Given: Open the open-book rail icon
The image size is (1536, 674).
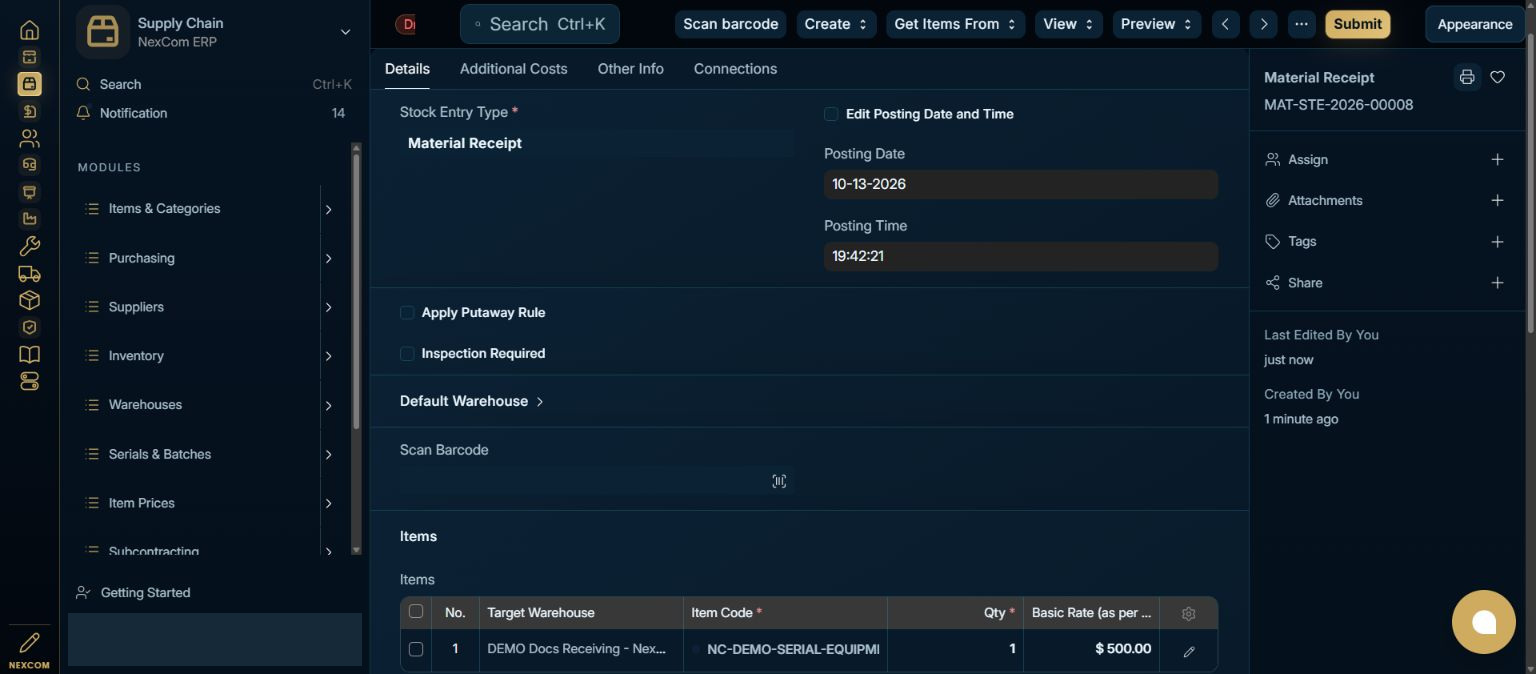Looking at the screenshot, I should coord(29,354).
